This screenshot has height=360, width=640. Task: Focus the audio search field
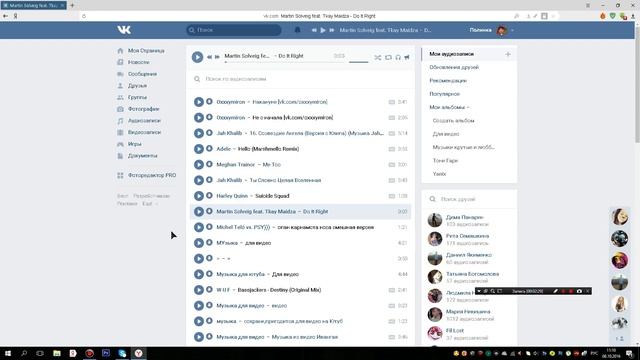pos(301,79)
